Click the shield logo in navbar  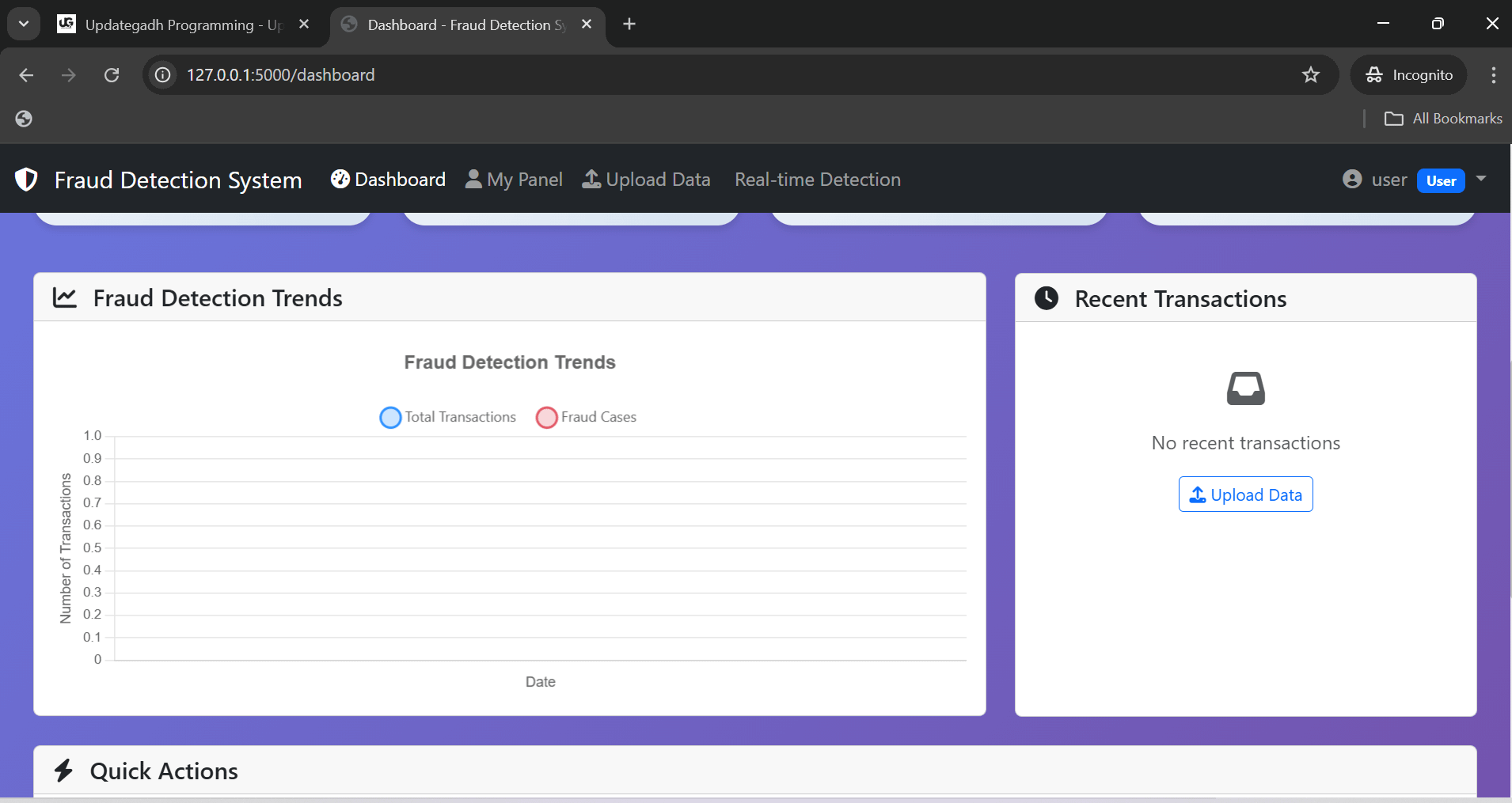[26, 180]
